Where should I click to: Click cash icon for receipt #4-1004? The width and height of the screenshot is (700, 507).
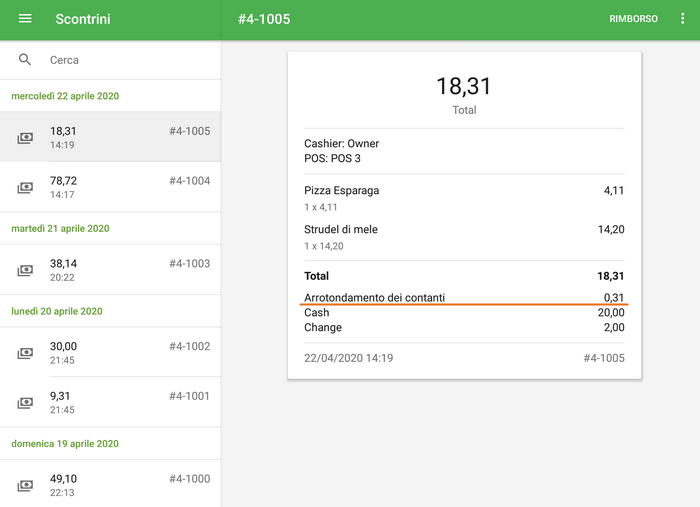coord(25,188)
